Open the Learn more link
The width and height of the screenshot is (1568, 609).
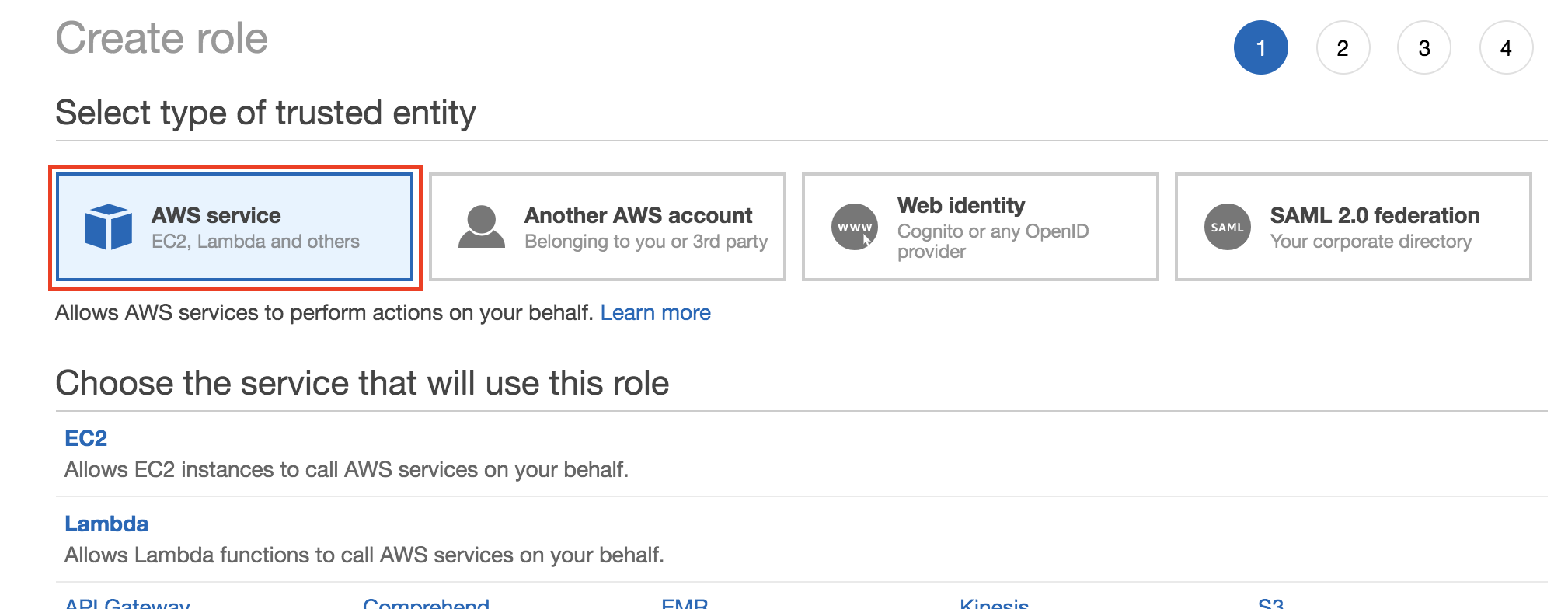point(655,312)
